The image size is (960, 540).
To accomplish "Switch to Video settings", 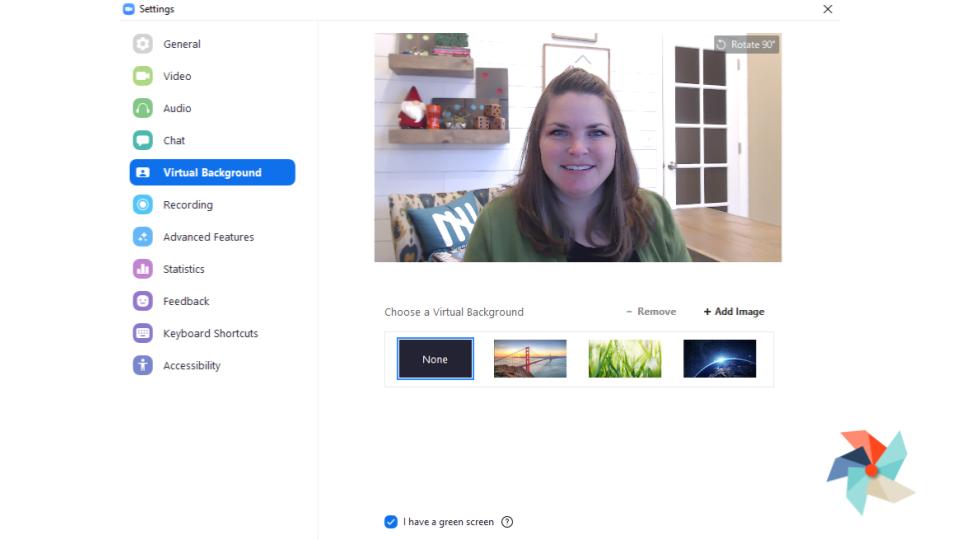I will coord(177,76).
